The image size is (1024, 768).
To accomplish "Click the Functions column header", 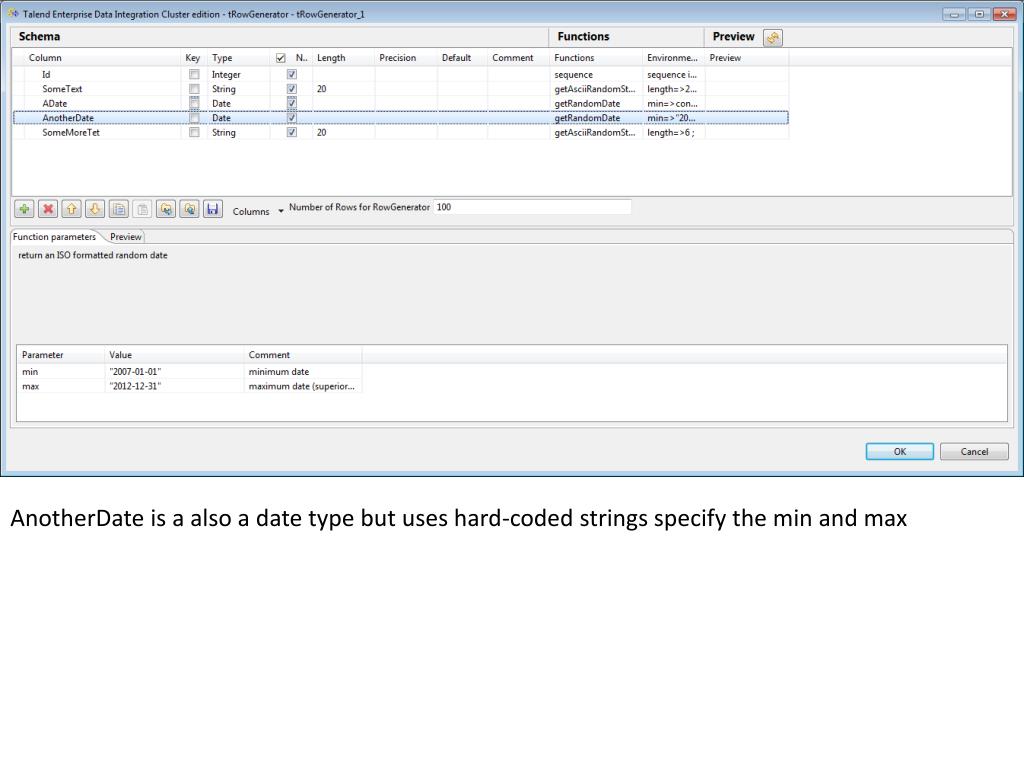I will (596, 57).
